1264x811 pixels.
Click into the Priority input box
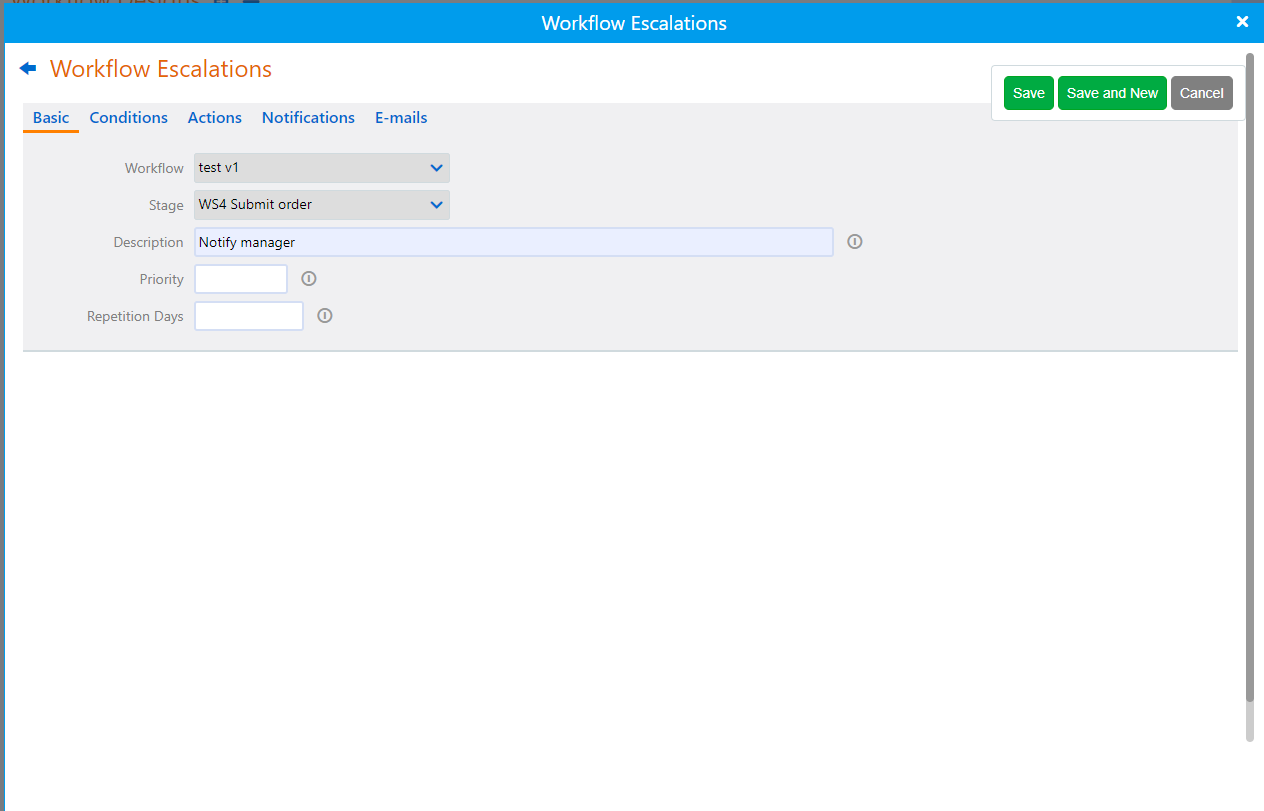241,279
